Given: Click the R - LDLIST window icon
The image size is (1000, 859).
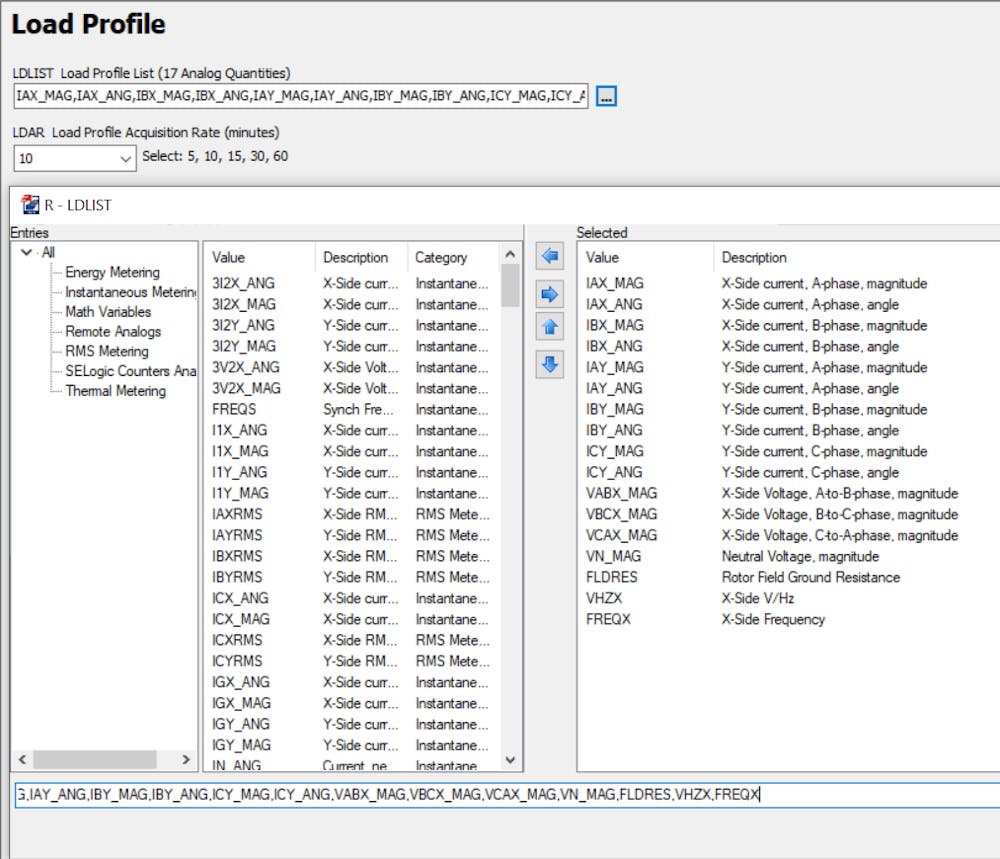Looking at the screenshot, I should coord(30,205).
